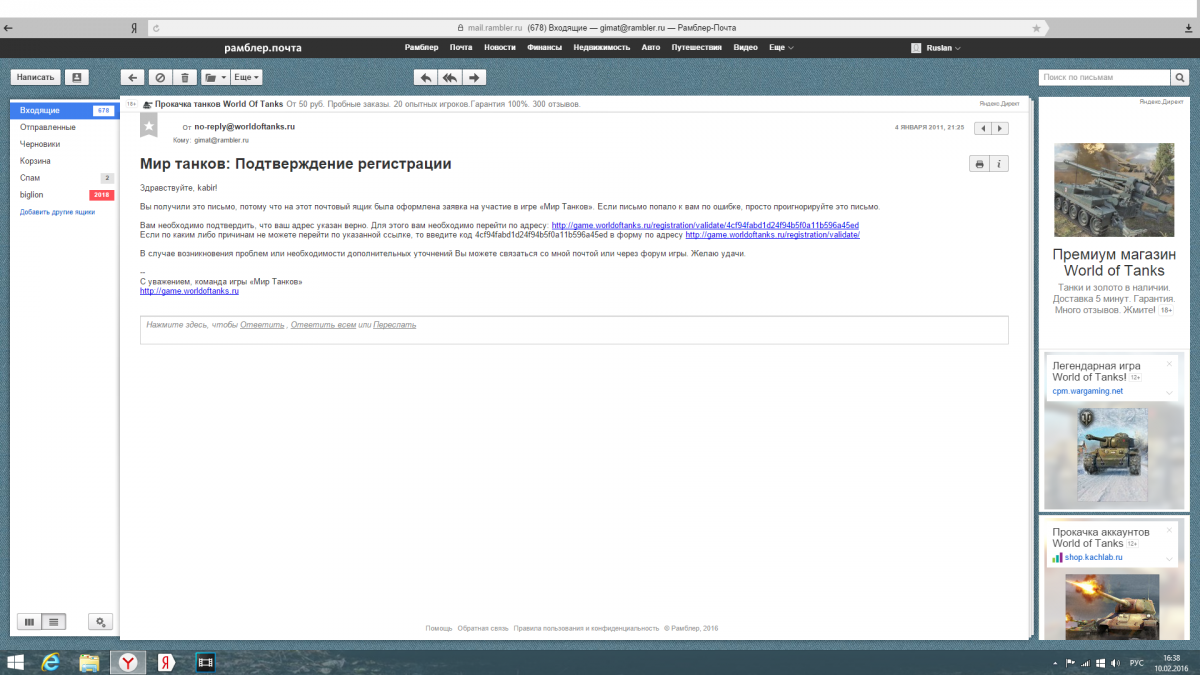1200x675 pixels.
Task: Click Ответить in quick reply box
Action: [262, 325]
